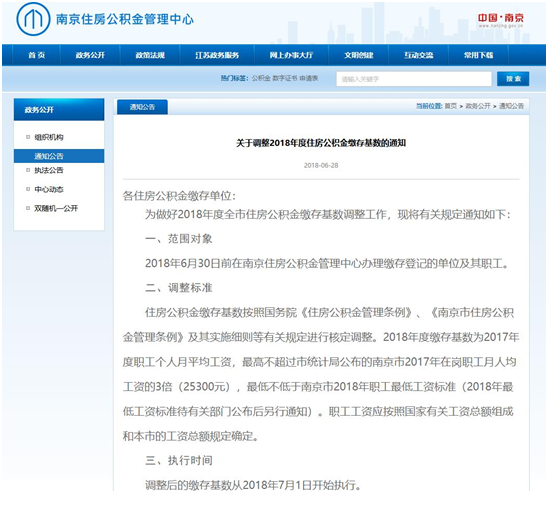
Task: Click the 搜索 search button
Action: tap(513, 79)
